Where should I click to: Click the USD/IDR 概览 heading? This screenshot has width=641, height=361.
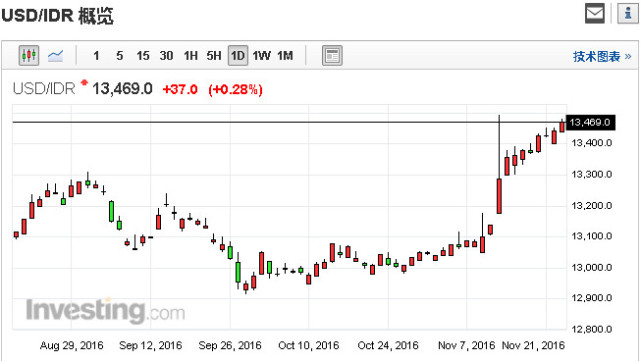(x=57, y=16)
